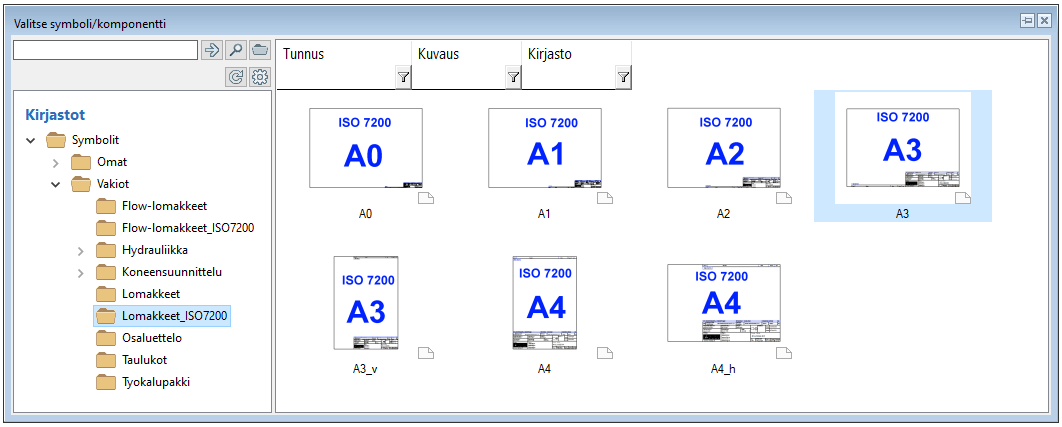Click the page icon beside A4_h thumbnail

(784, 352)
